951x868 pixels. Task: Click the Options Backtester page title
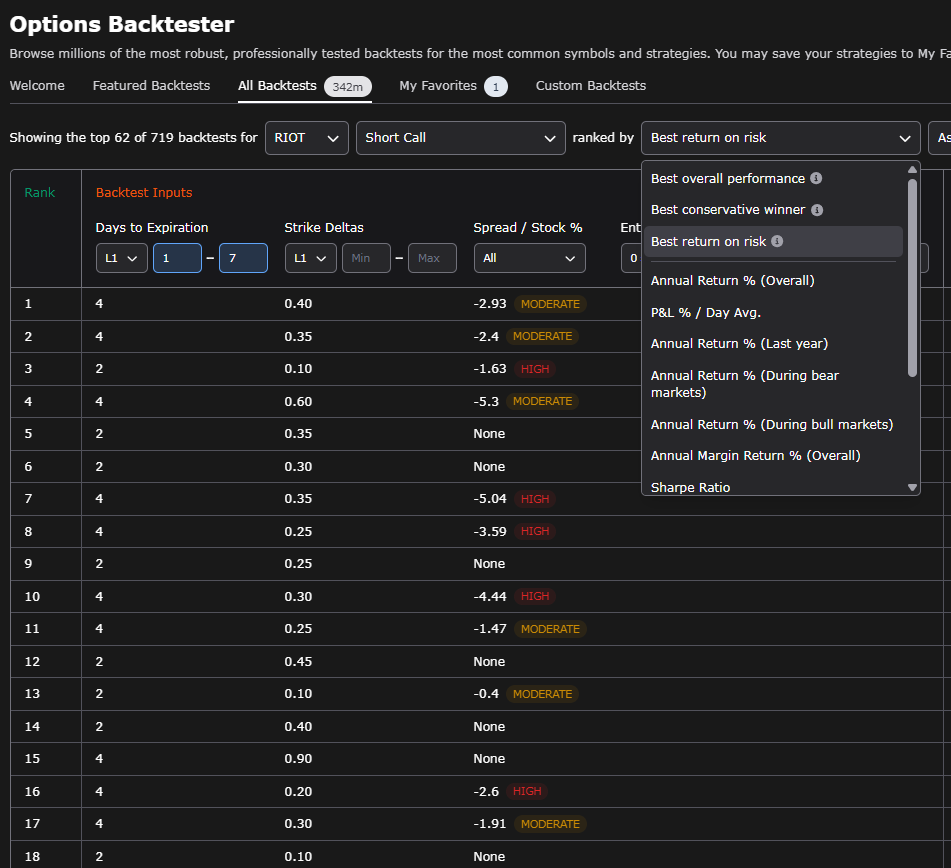122,24
